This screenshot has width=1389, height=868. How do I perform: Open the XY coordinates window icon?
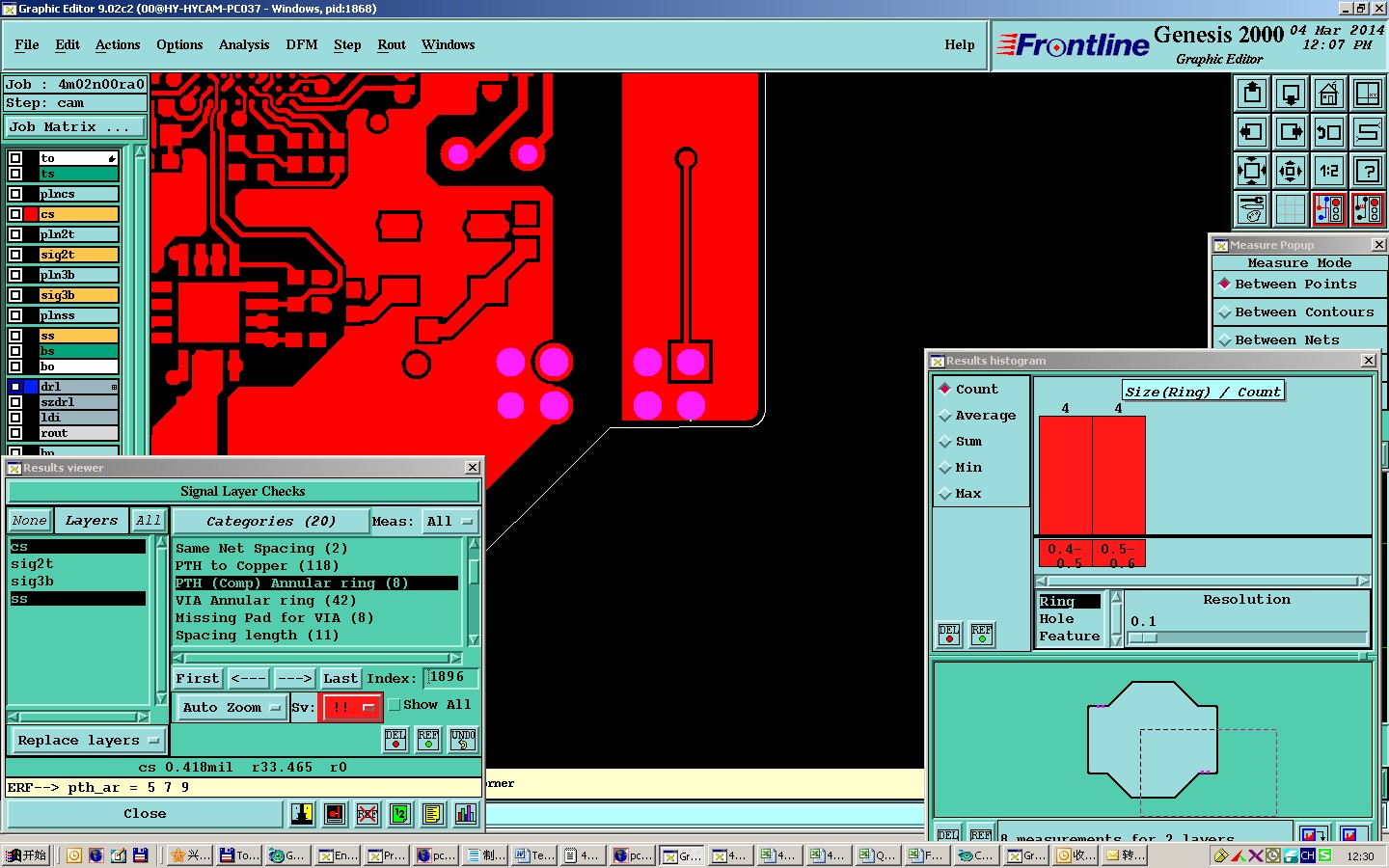(x=1368, y=94)
